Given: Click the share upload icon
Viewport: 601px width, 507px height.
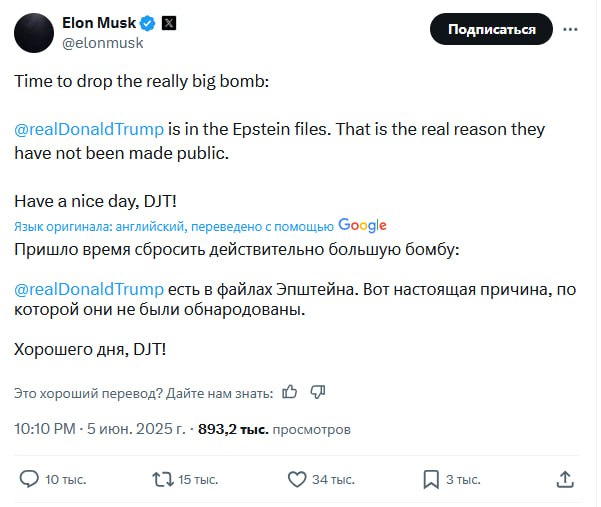Looking at the screenshot, I should tap(564, 479).
